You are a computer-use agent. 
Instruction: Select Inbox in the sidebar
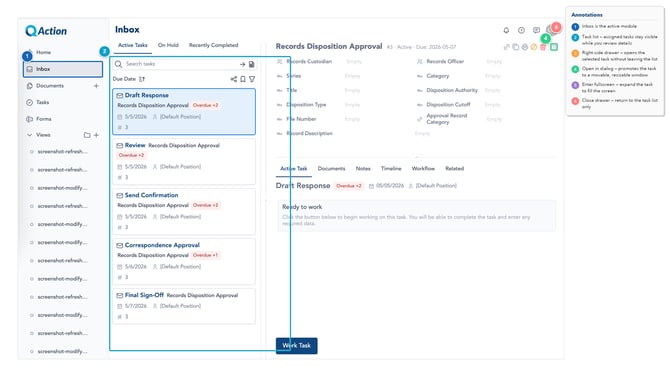point(63,69)
